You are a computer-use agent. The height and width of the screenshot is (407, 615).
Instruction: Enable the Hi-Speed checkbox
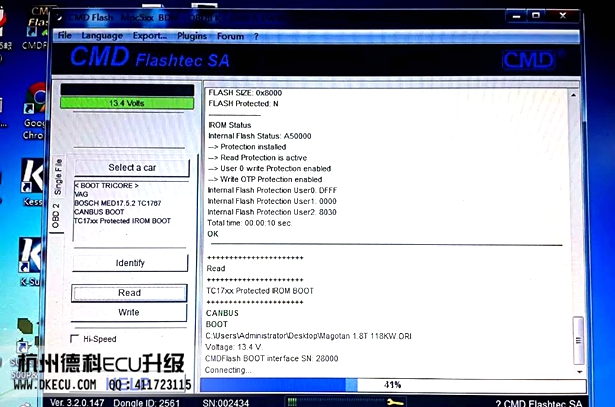(x=74, y=338)
